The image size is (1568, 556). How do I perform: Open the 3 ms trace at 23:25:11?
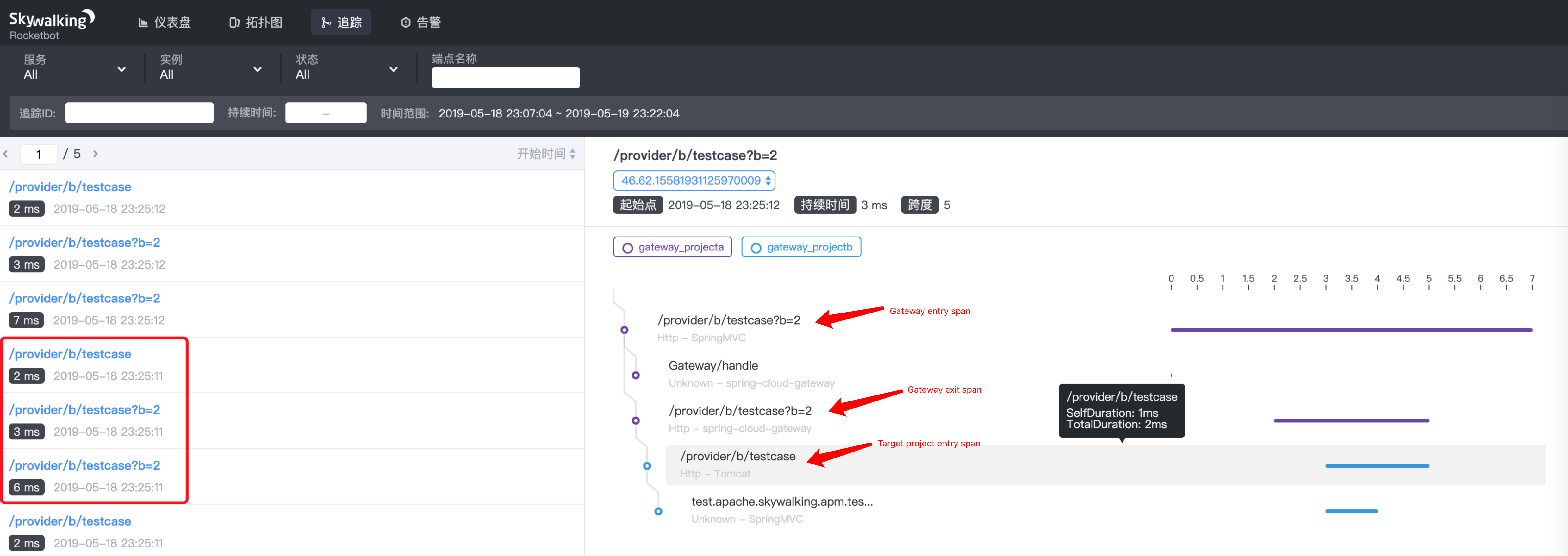coord(292,421)
